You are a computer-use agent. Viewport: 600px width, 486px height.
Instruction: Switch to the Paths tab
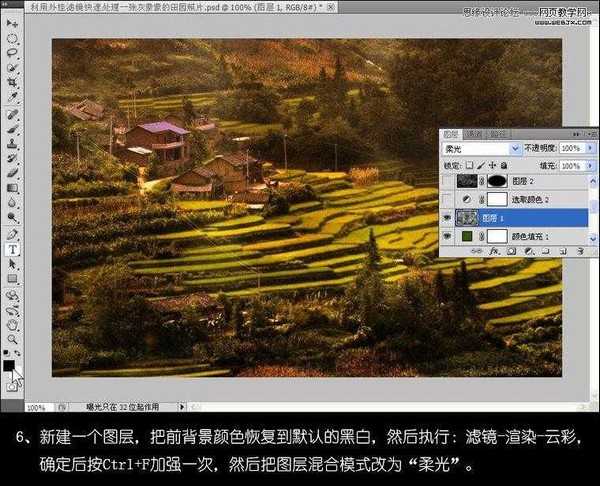(497, 133)
